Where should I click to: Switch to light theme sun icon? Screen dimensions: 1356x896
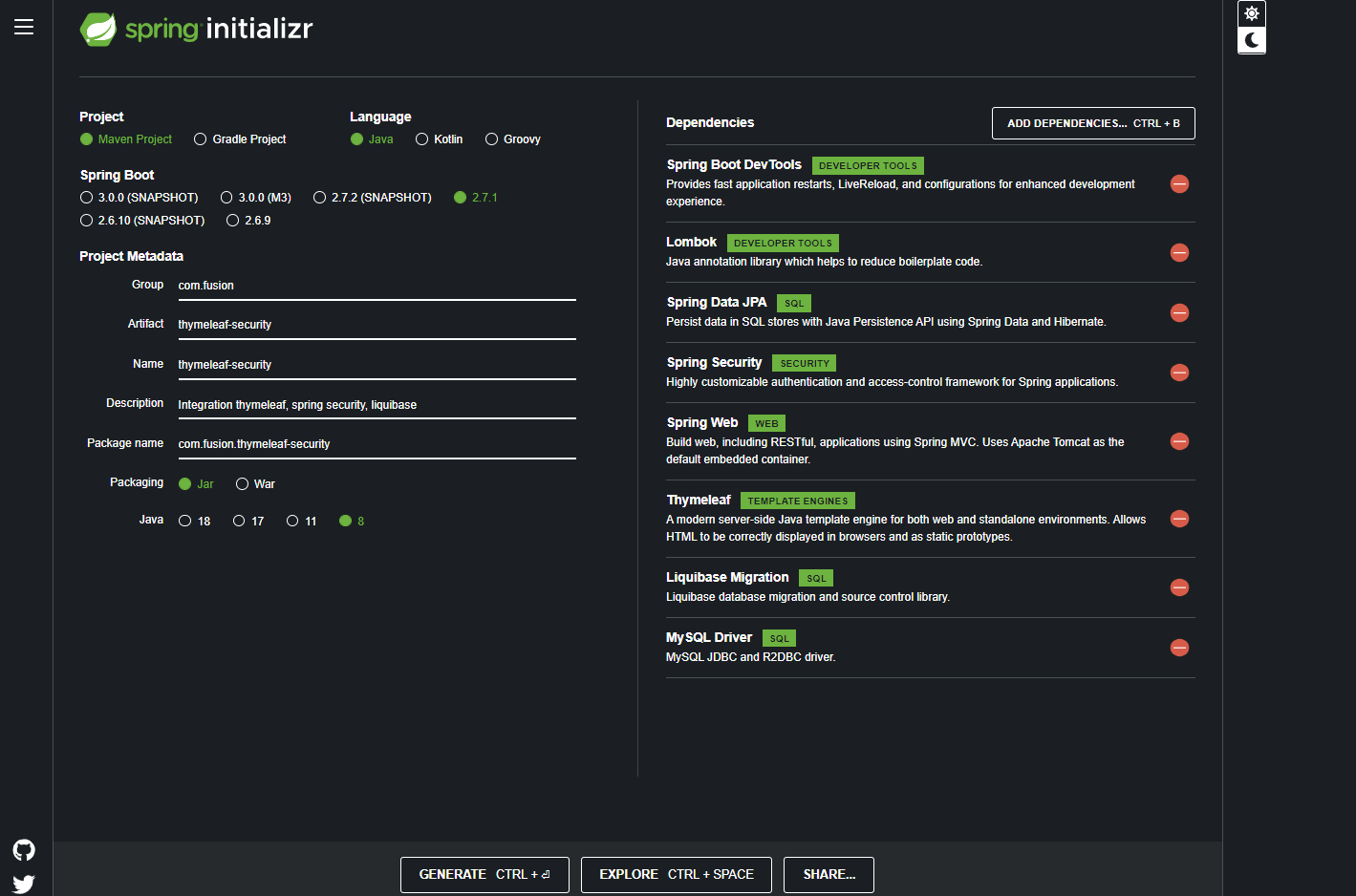pyautogui.click(x=1252, y=13)
